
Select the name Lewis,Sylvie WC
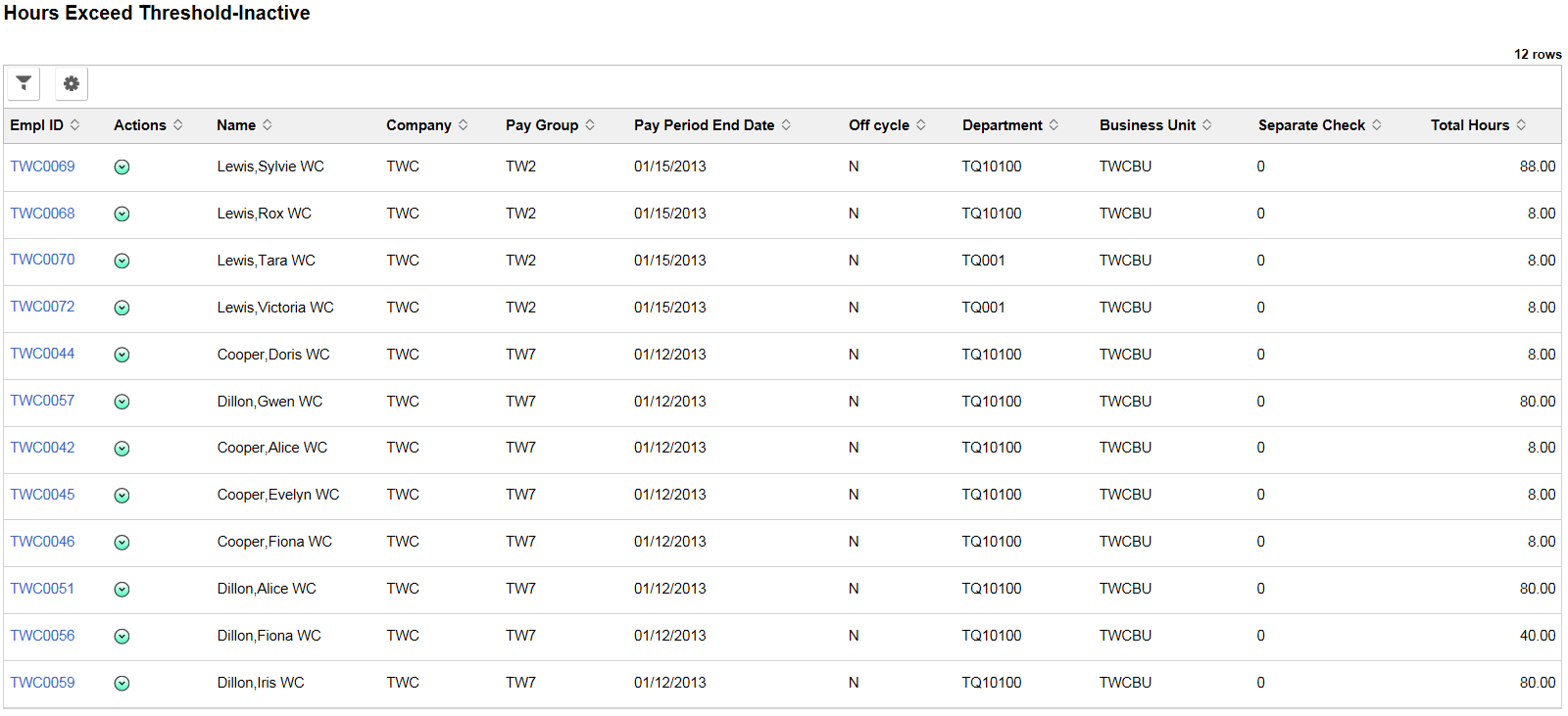click(270, 167)
